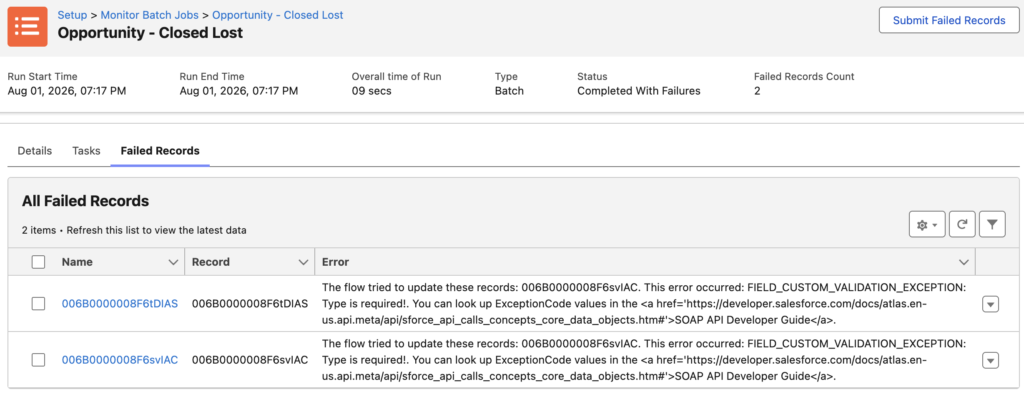The width and height of the screenshot is (1024, 394).
Task: Open row actions menu for 006B0000008F6svIAC
Action: 991,360
